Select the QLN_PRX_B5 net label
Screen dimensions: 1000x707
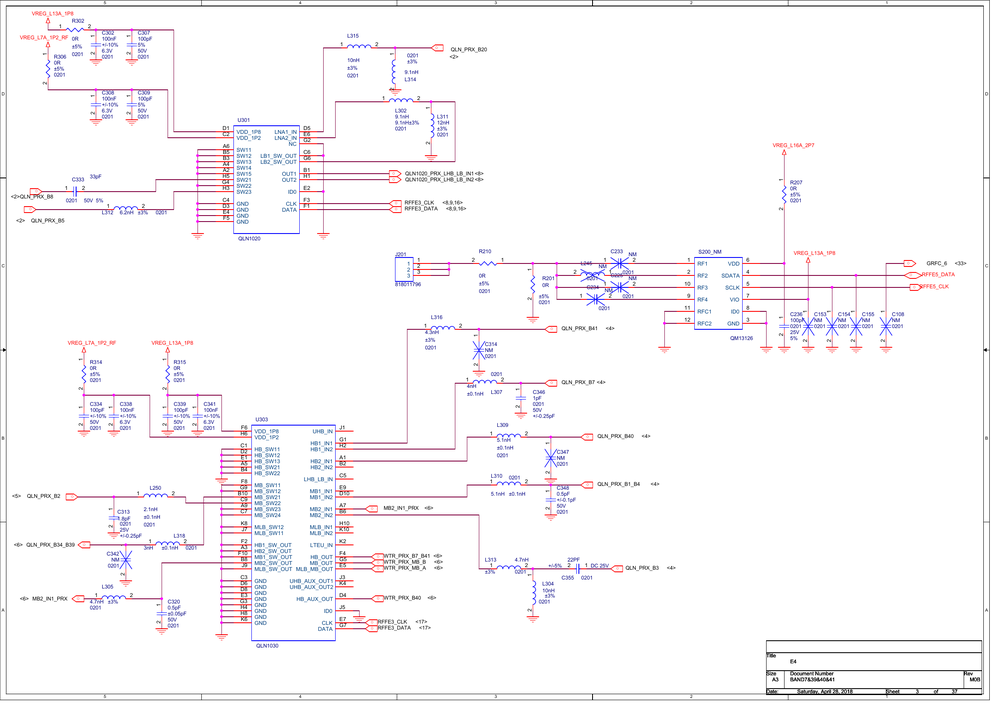coord(48,221)
